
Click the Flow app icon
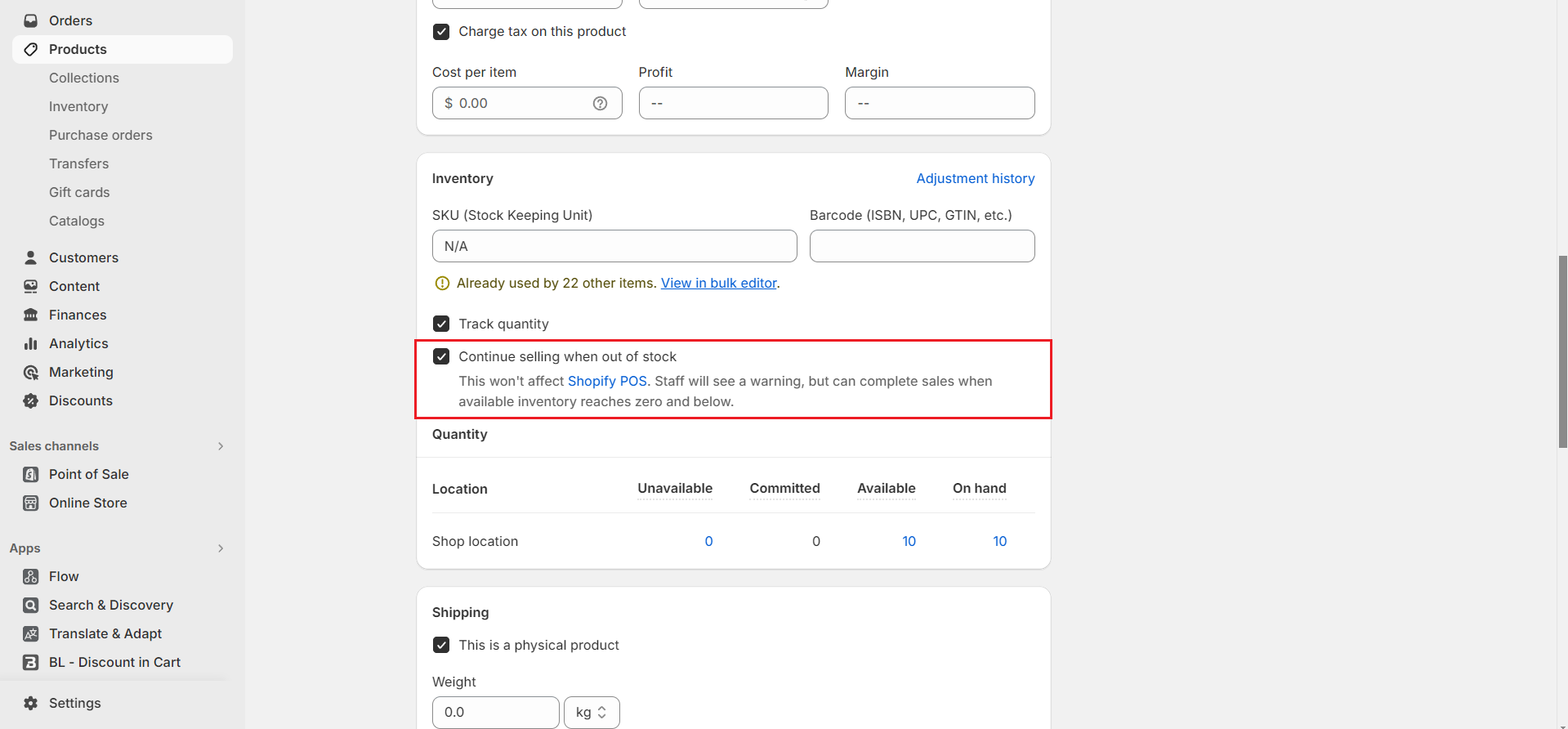[x=31, y=577]
